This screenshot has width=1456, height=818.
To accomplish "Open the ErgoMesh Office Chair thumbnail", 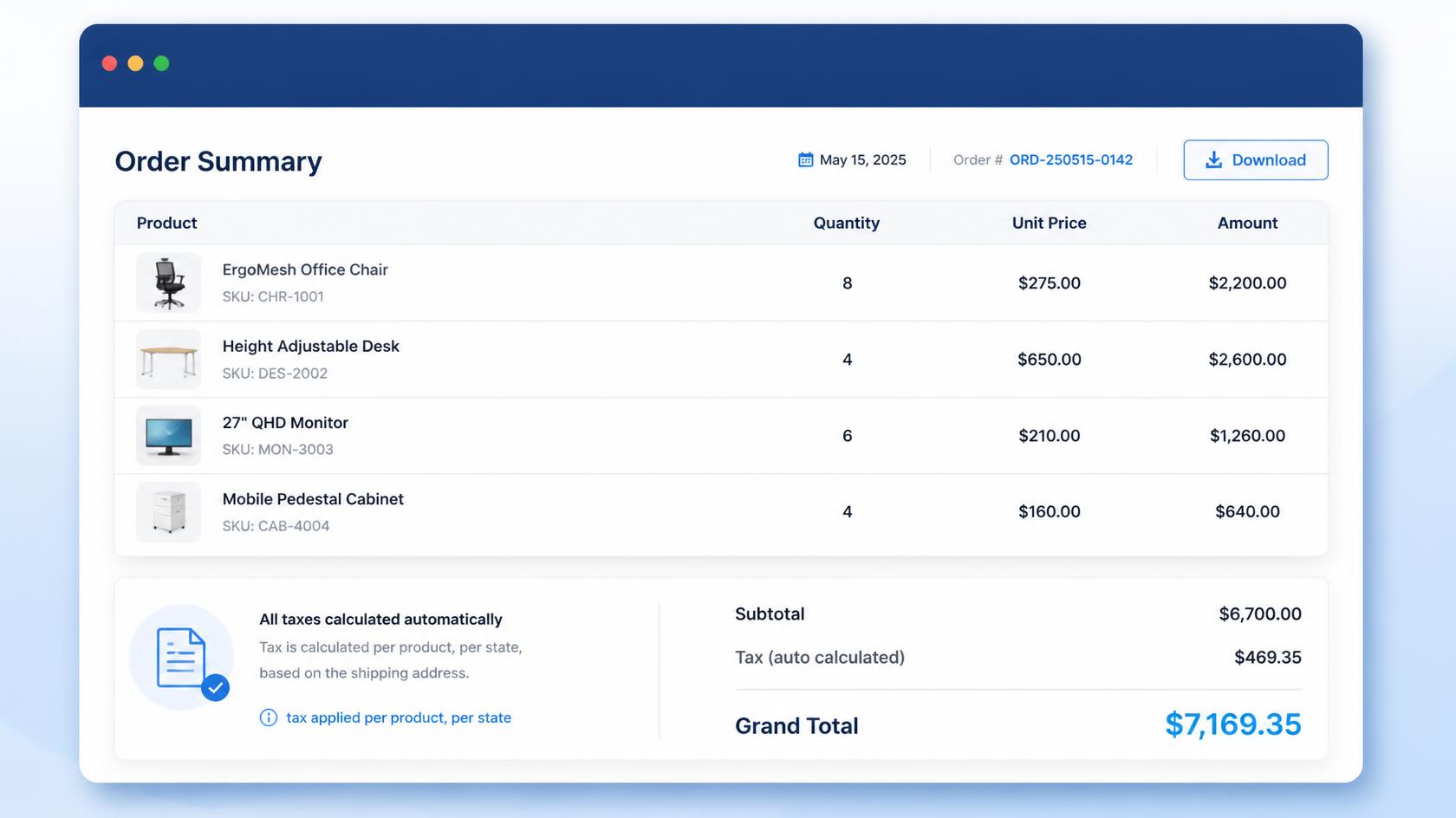I will [x=169, y=282].
